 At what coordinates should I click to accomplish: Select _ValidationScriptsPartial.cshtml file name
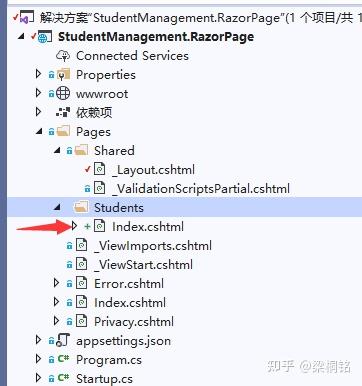(x=201, y=189)
